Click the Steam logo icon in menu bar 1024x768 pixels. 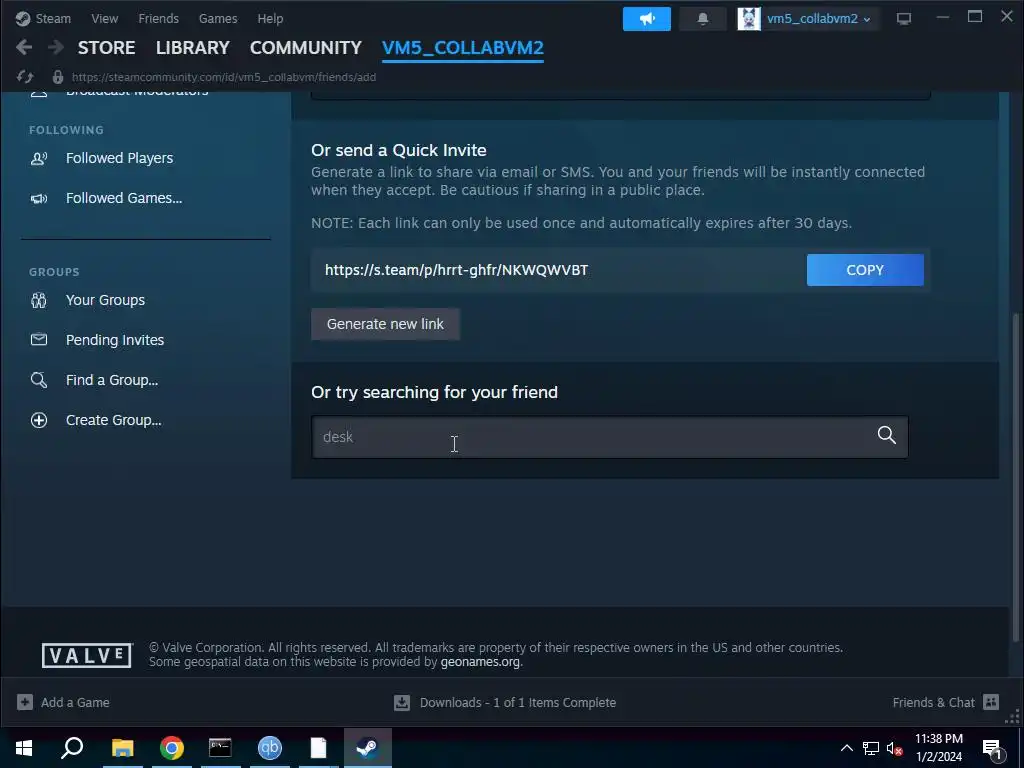pos(23,18)
